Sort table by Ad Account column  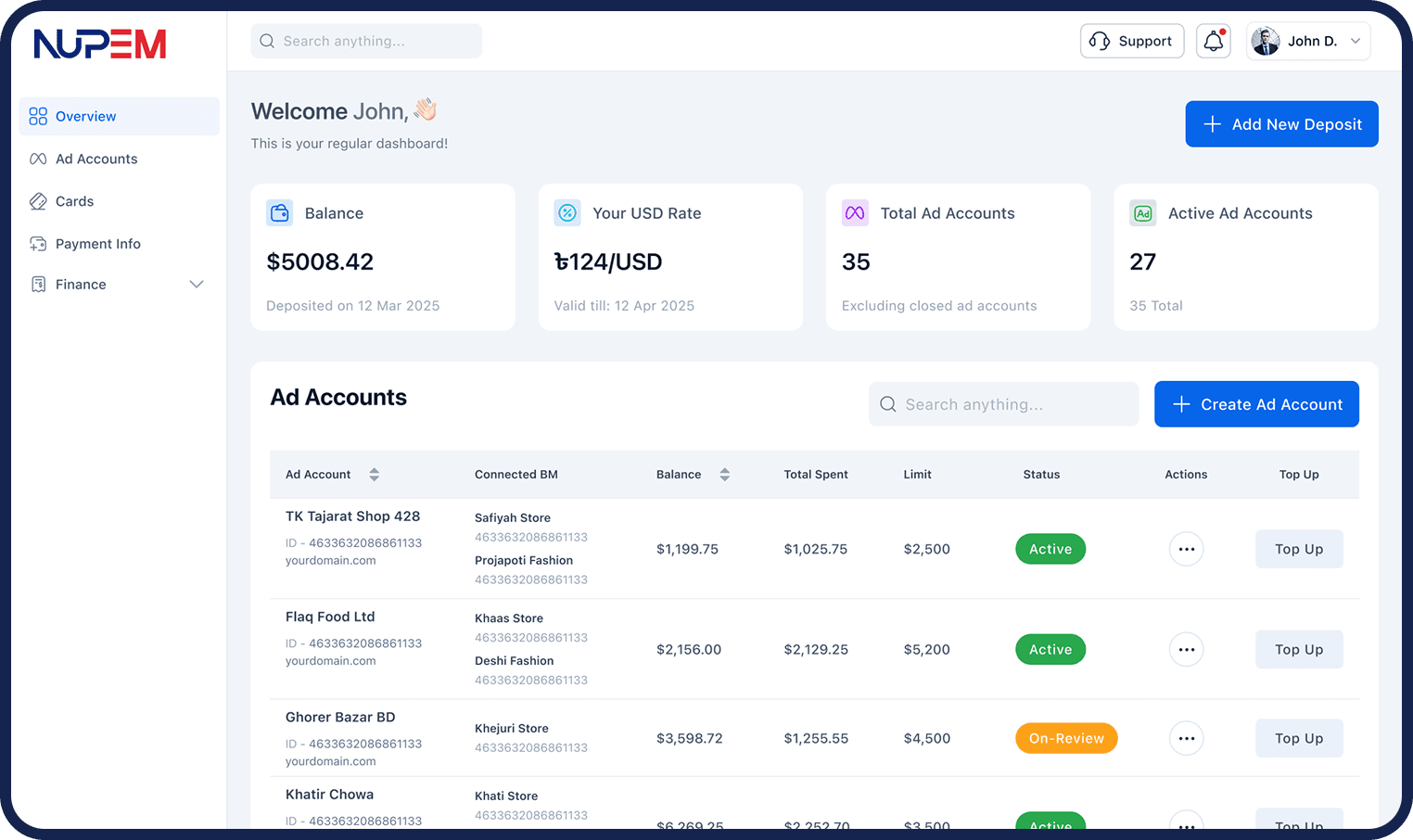click(x=374, y=475)
